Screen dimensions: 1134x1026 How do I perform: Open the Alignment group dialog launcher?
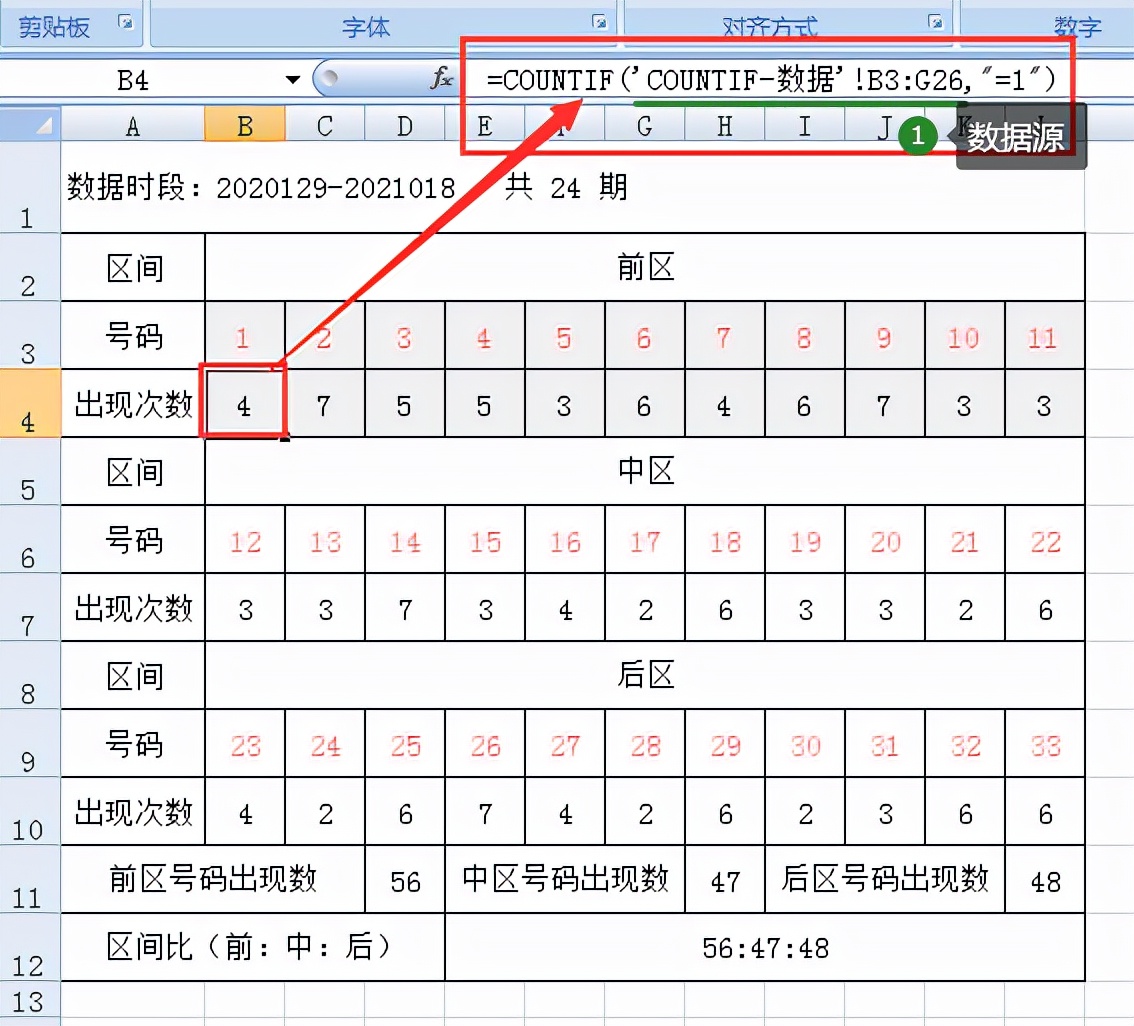[x=936, y=22]
